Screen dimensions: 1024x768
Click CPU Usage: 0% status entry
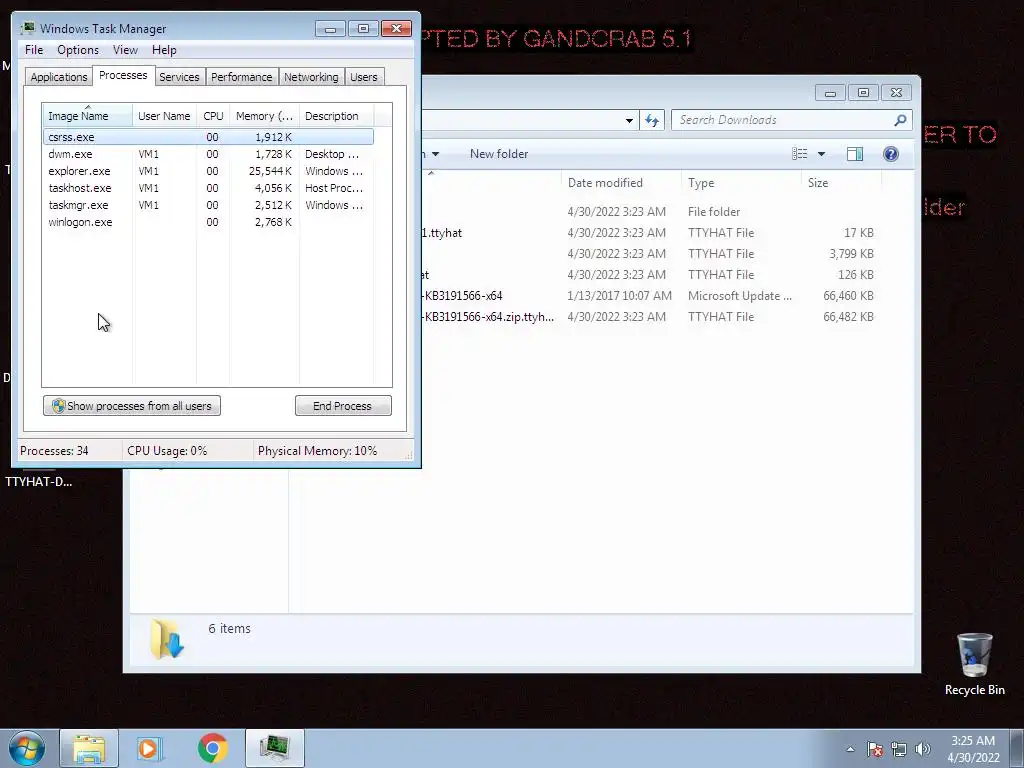[167, 451]
